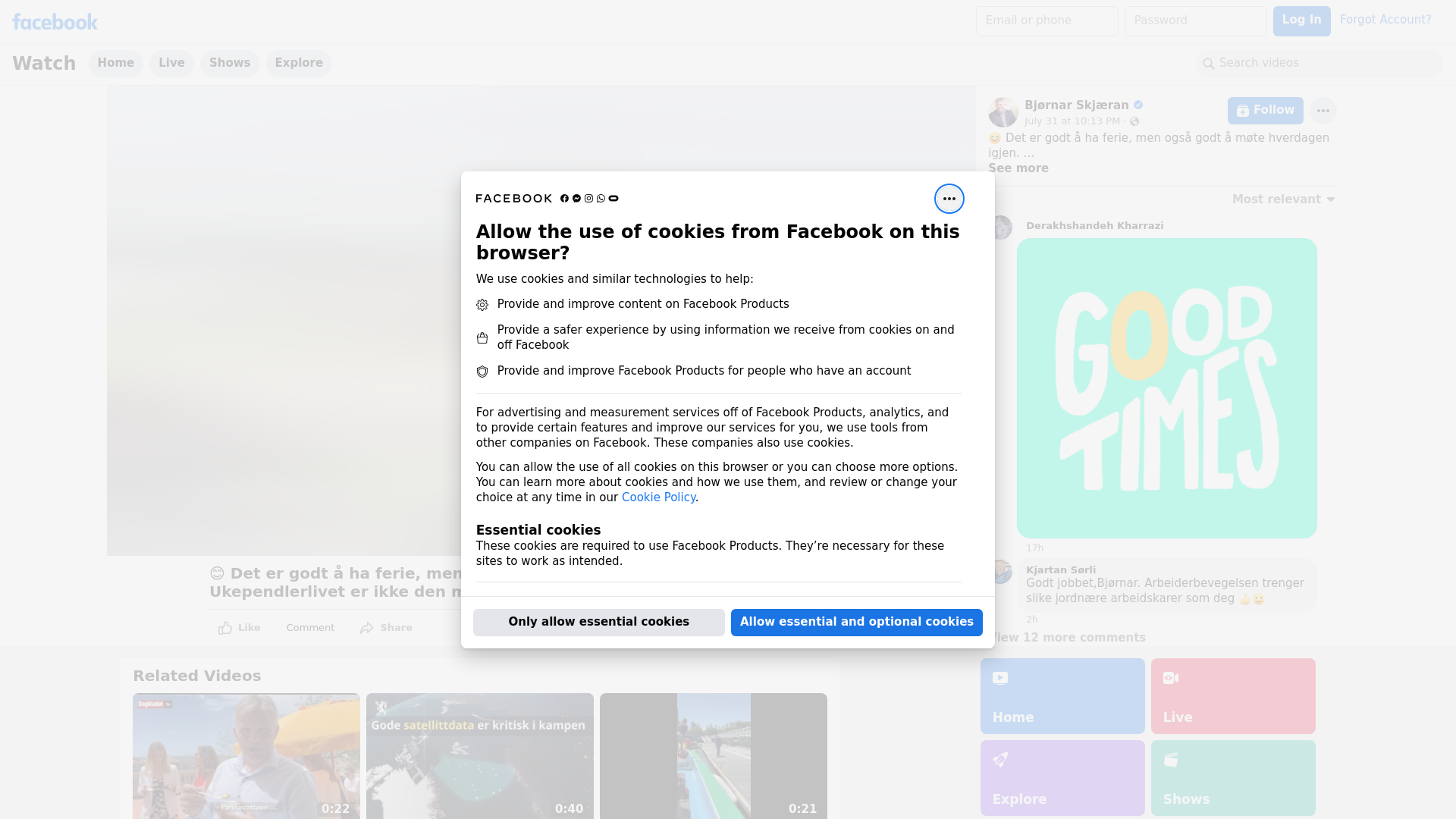This screenshot has height=819, width=1456.
Task: Click the Derakhshandeh Kharrazi commenter avatar
Action: 1002,227
